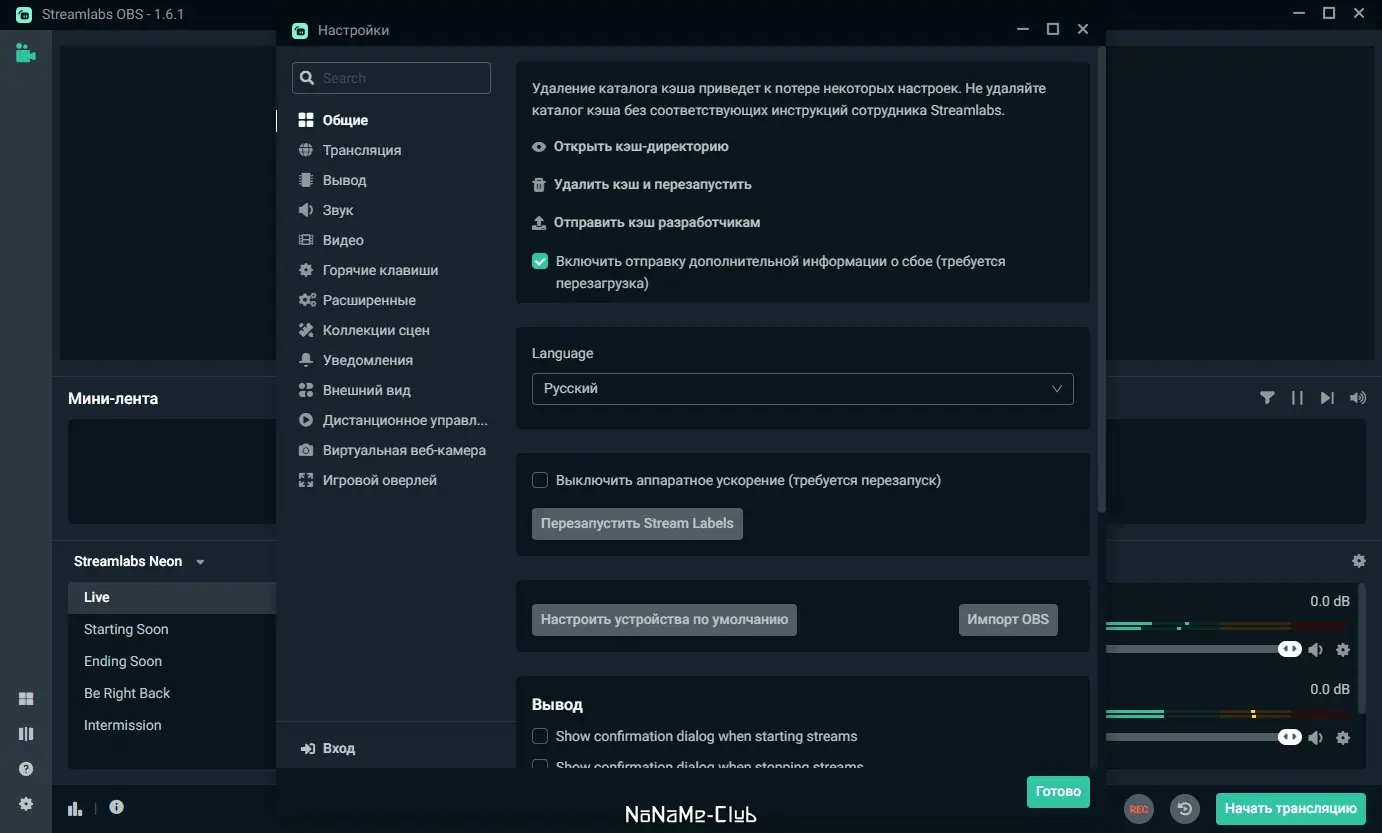Viewport: 1382px width, 833px height.
Task: Pause the mini-feed event queue
Action: [x=1297, y=398]
